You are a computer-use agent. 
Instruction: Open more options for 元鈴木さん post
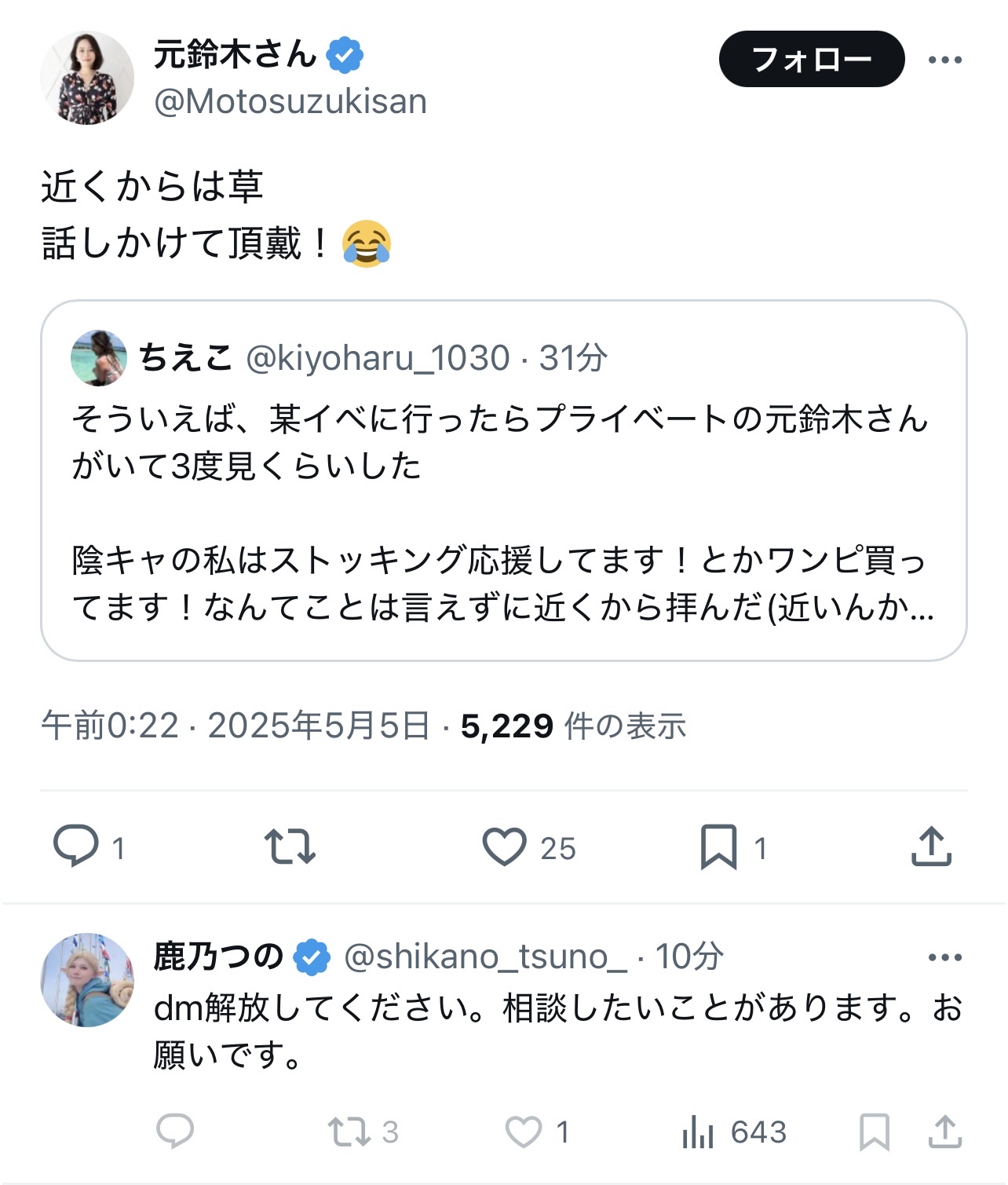(x=944, y=60)
